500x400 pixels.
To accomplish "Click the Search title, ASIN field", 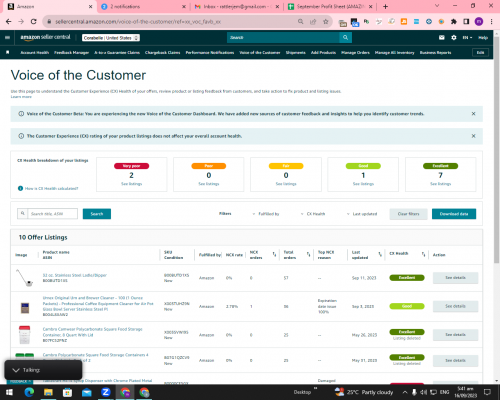I will 52,214.
